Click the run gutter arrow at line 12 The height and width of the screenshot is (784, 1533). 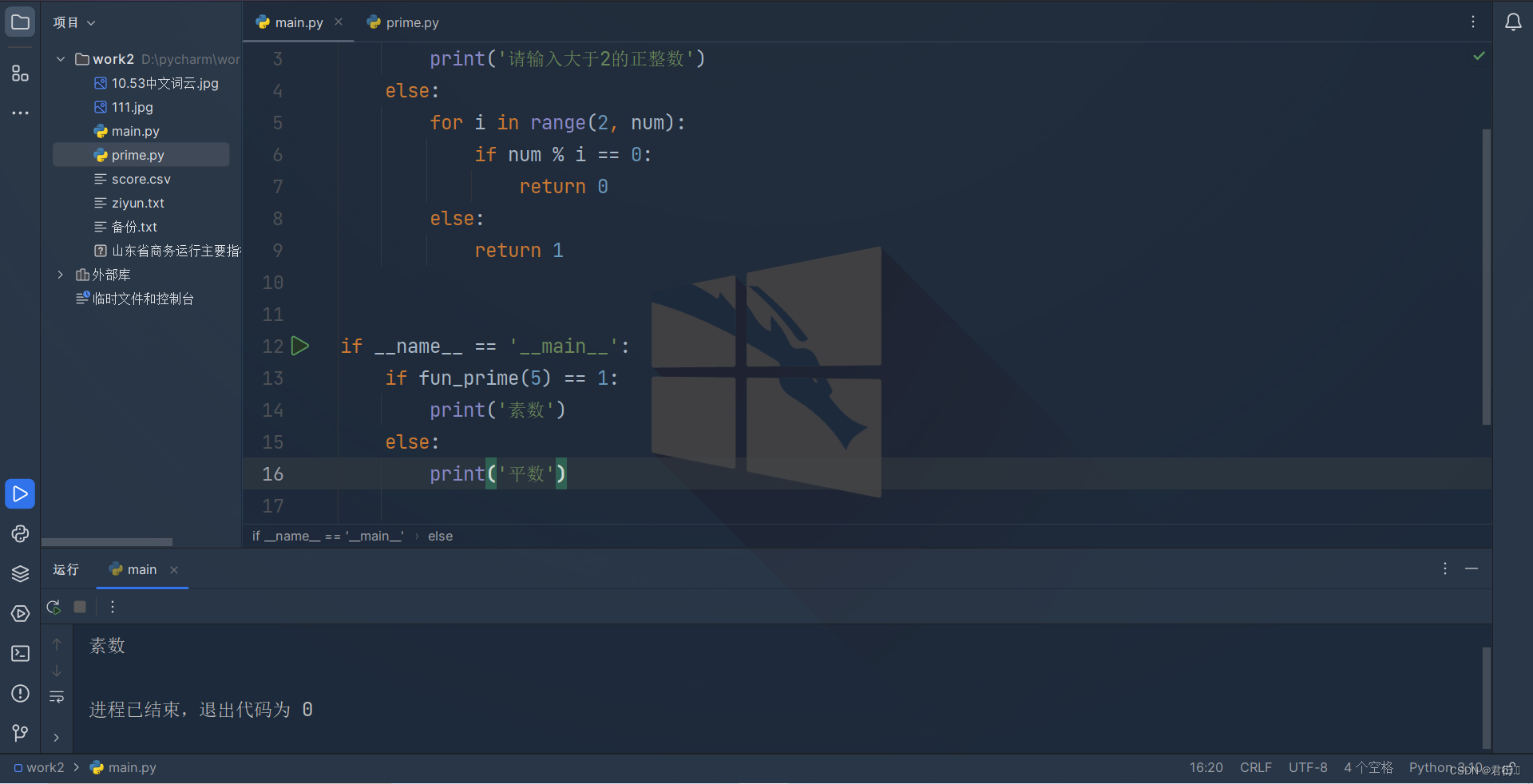[300, 346]
